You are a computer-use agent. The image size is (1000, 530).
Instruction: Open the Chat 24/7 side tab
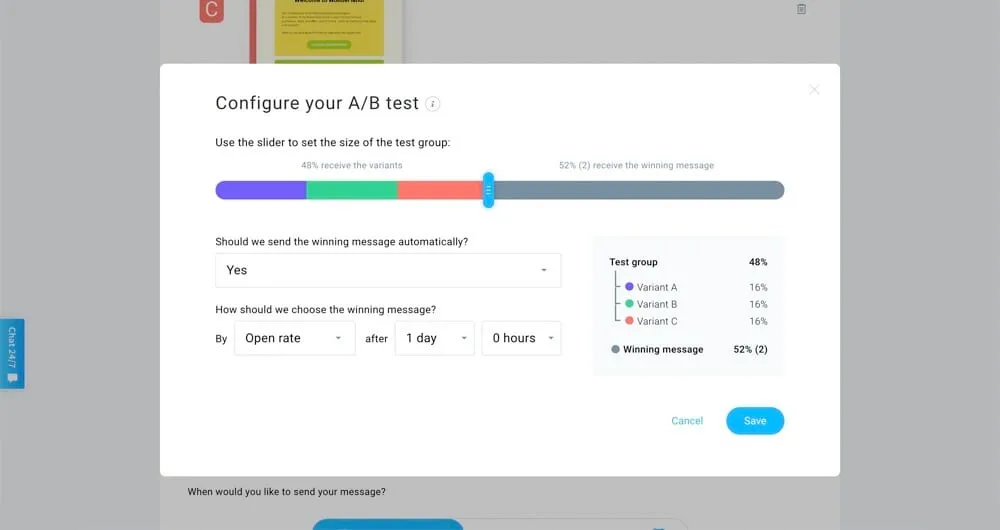point(12,353)
